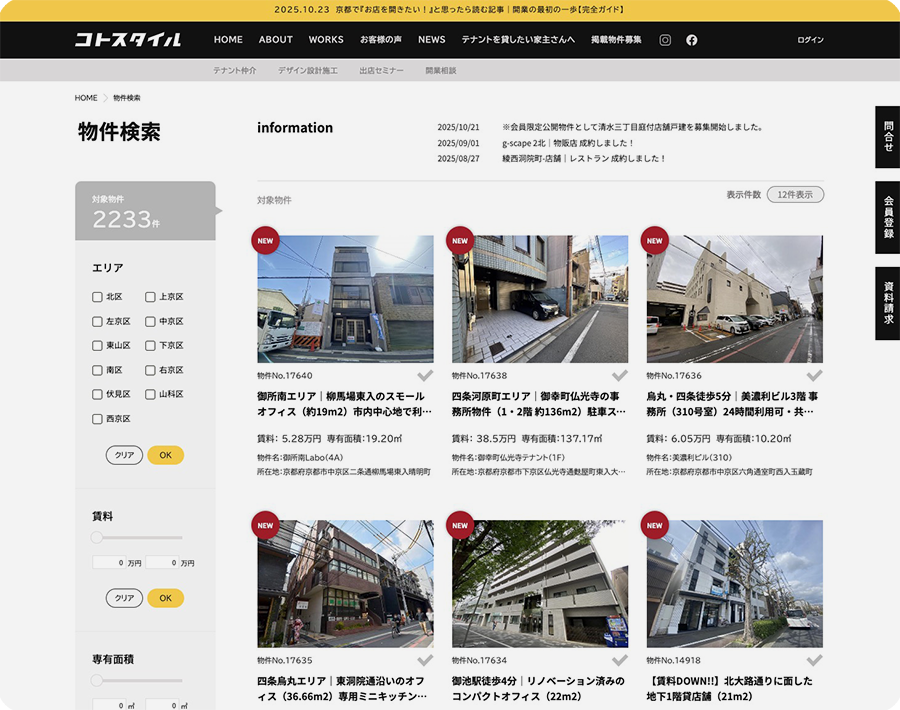Image resolution: width=900 pixels, height=710 pixels.
Task: Click checkmark icon for property No.14918
Action: pos(814,661)
